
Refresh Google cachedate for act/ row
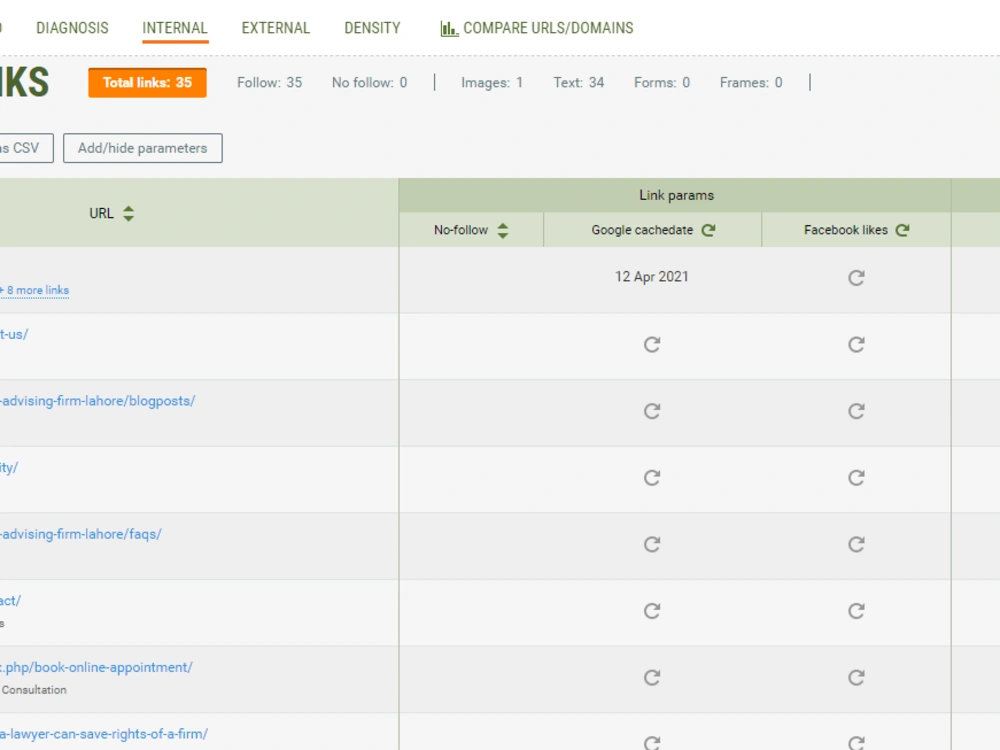(x=652, y=611)
